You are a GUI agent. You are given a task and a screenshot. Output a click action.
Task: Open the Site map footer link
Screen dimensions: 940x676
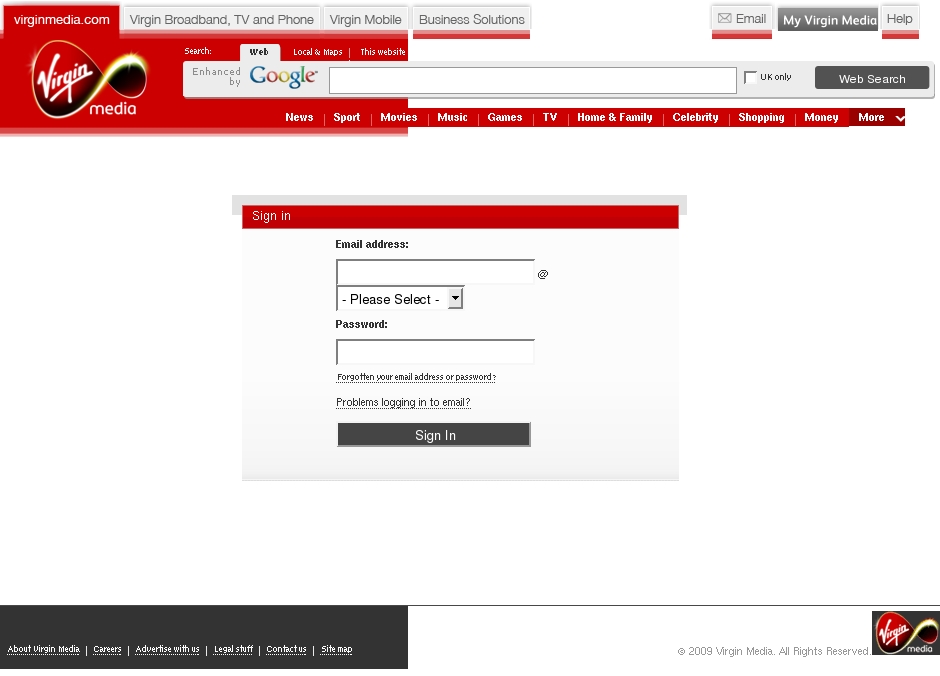pos(337,649)
